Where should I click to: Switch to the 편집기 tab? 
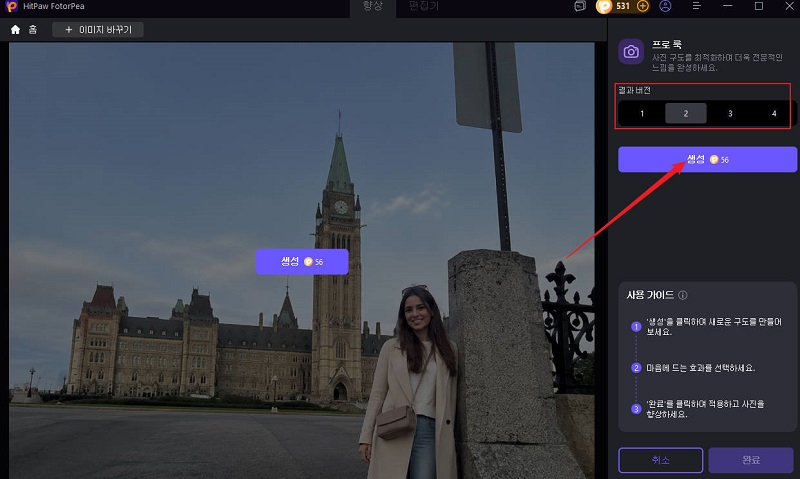tap(424, 6)
